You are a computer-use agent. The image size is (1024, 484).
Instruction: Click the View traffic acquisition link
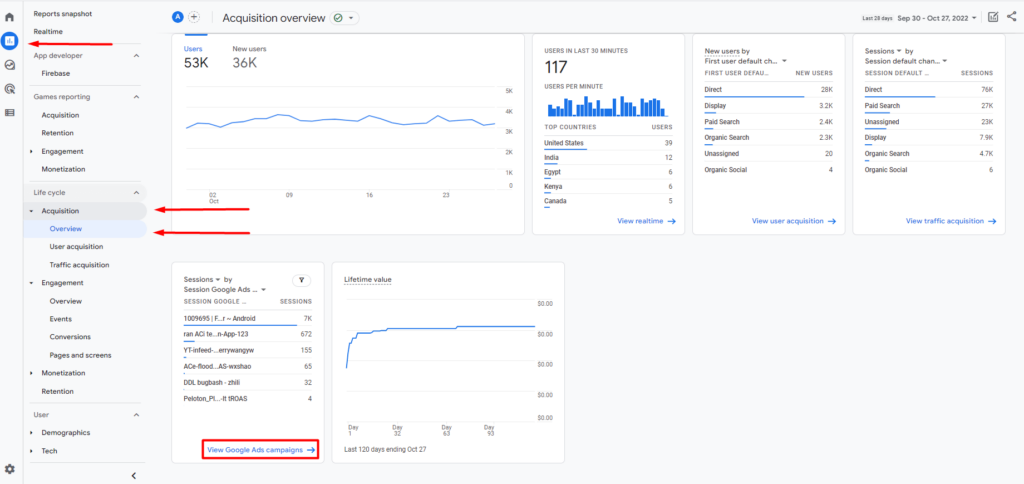(x=952, y=221)
